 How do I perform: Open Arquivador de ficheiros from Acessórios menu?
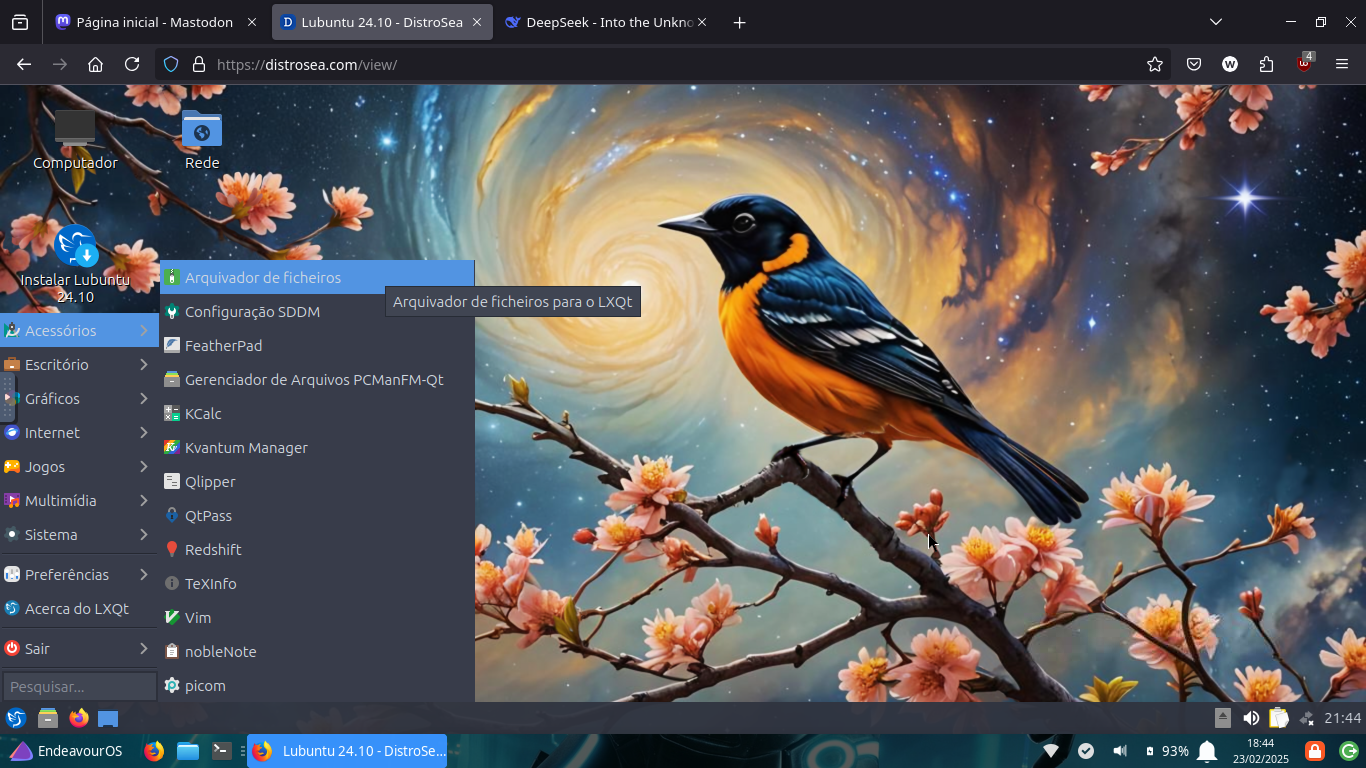tap(317, 278)
